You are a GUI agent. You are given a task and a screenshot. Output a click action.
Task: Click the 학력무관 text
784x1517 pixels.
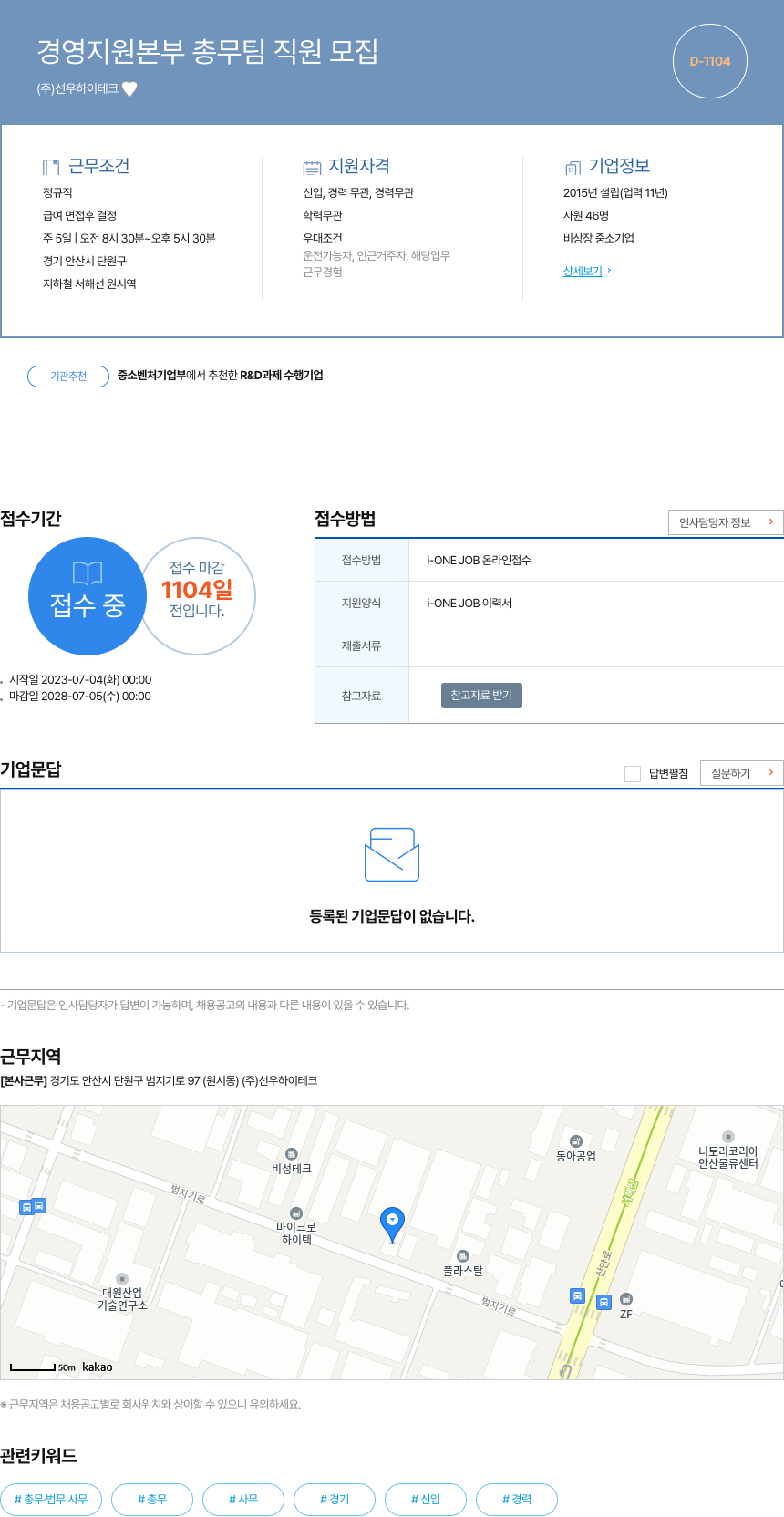pos(323,215)
